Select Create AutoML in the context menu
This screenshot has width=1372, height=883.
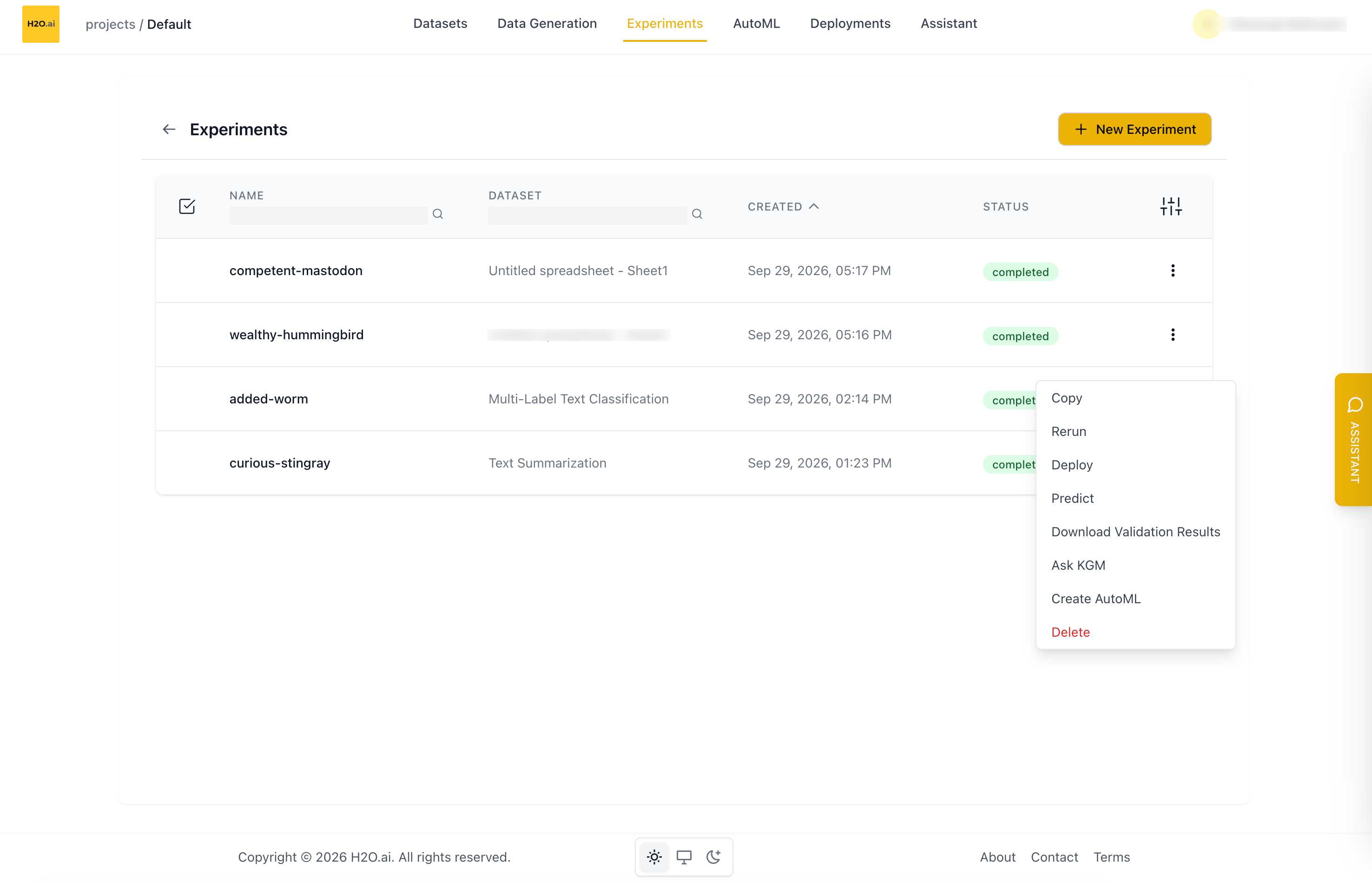tap(1135, 599)
